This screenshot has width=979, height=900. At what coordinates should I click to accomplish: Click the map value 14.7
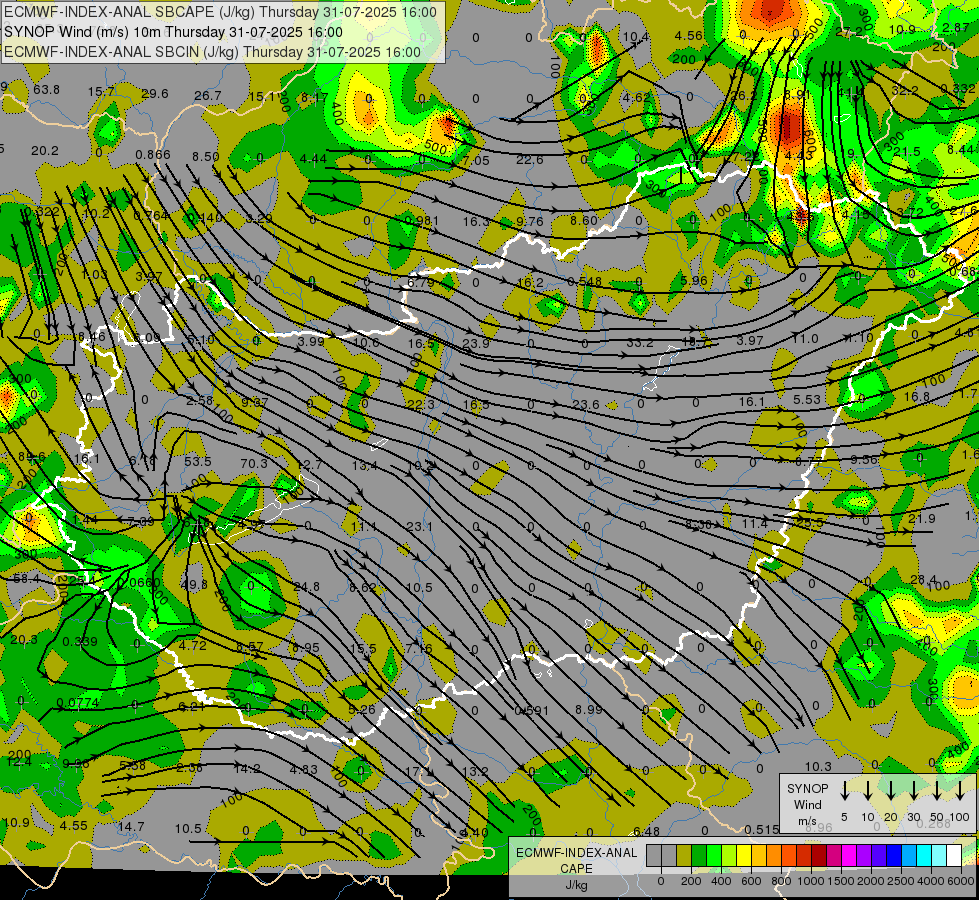pyautogui.click(x=131, y=827)
